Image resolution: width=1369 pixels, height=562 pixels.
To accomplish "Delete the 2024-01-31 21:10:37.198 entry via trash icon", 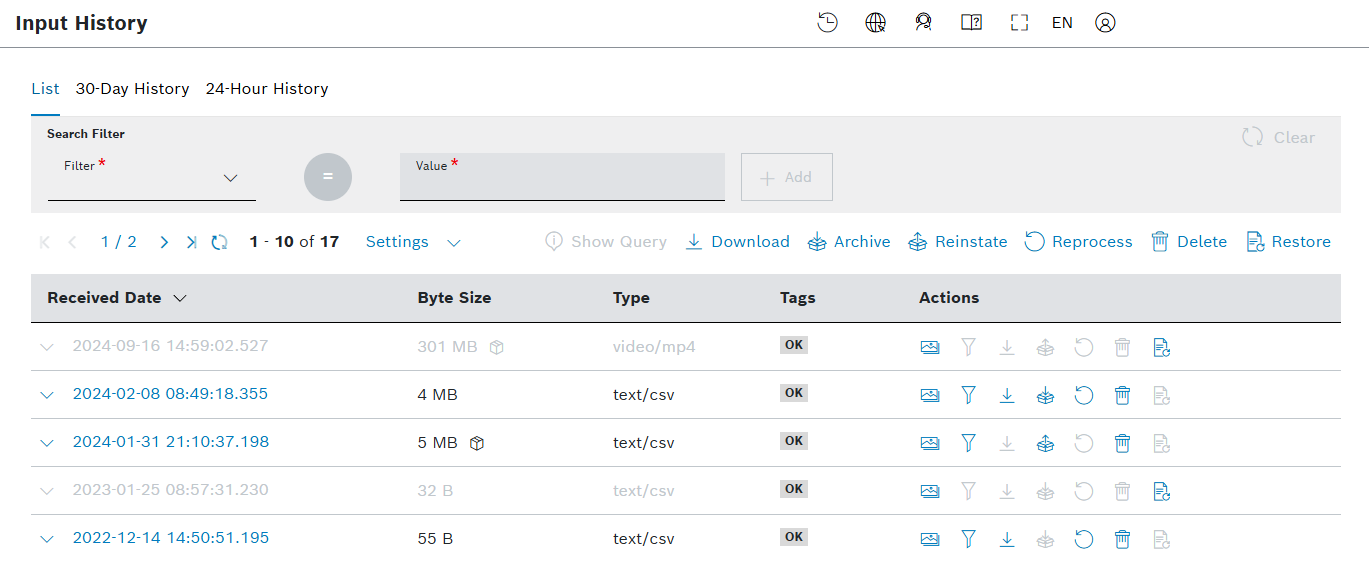I will pyautogui.click(x=1123, y=443).
